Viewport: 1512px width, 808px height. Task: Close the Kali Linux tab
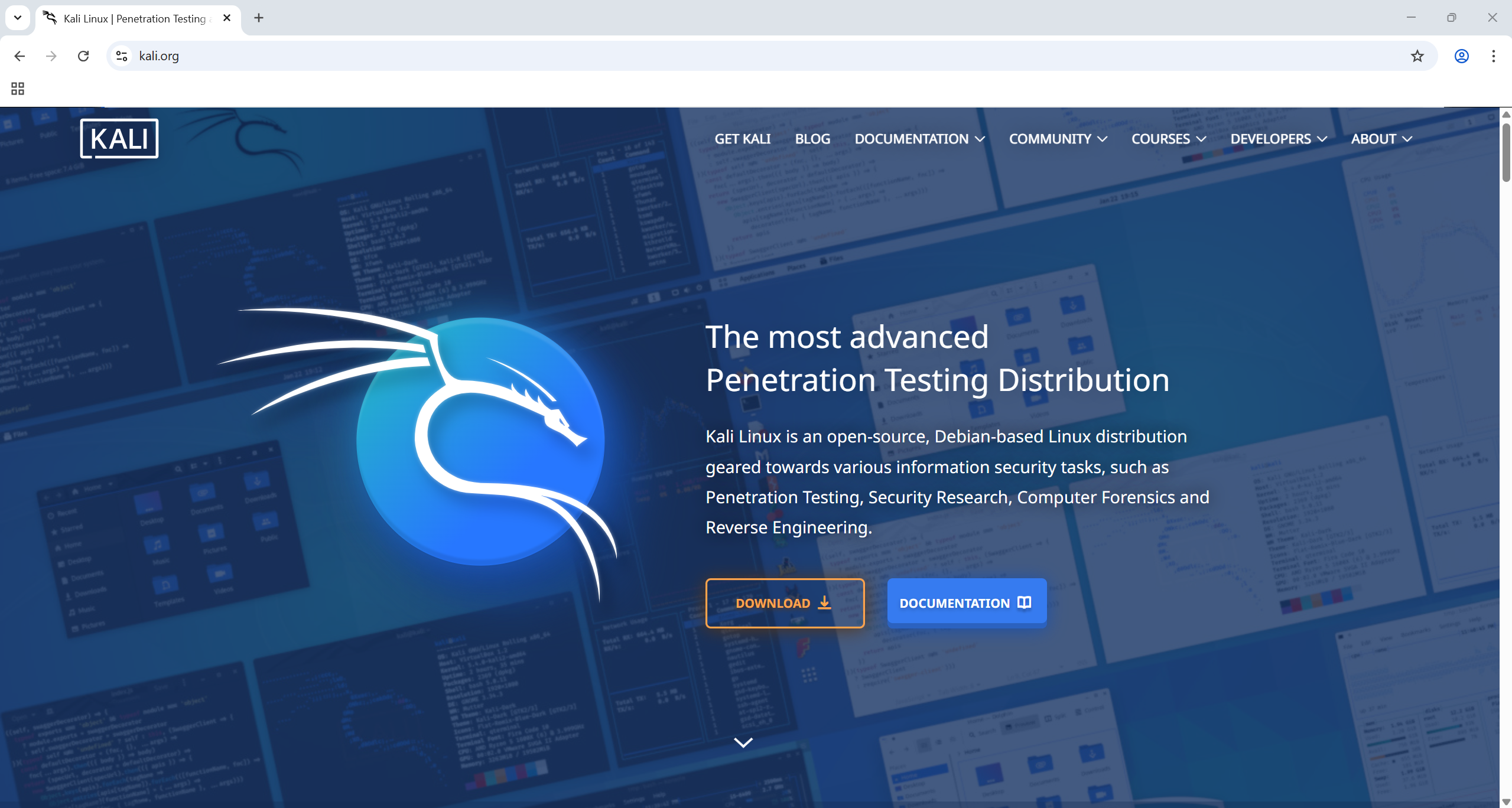tap(227, 18)
